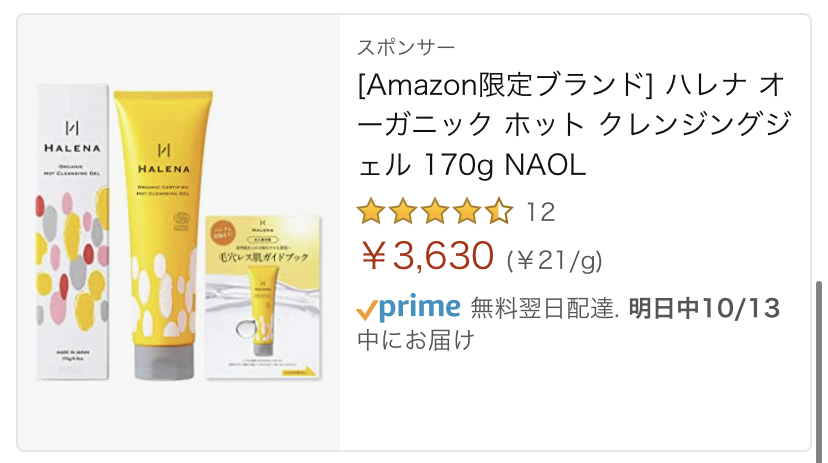828x463 pixels.
Task: Tap the organic certification seal on tube
Action: click(x=181, y=221)
